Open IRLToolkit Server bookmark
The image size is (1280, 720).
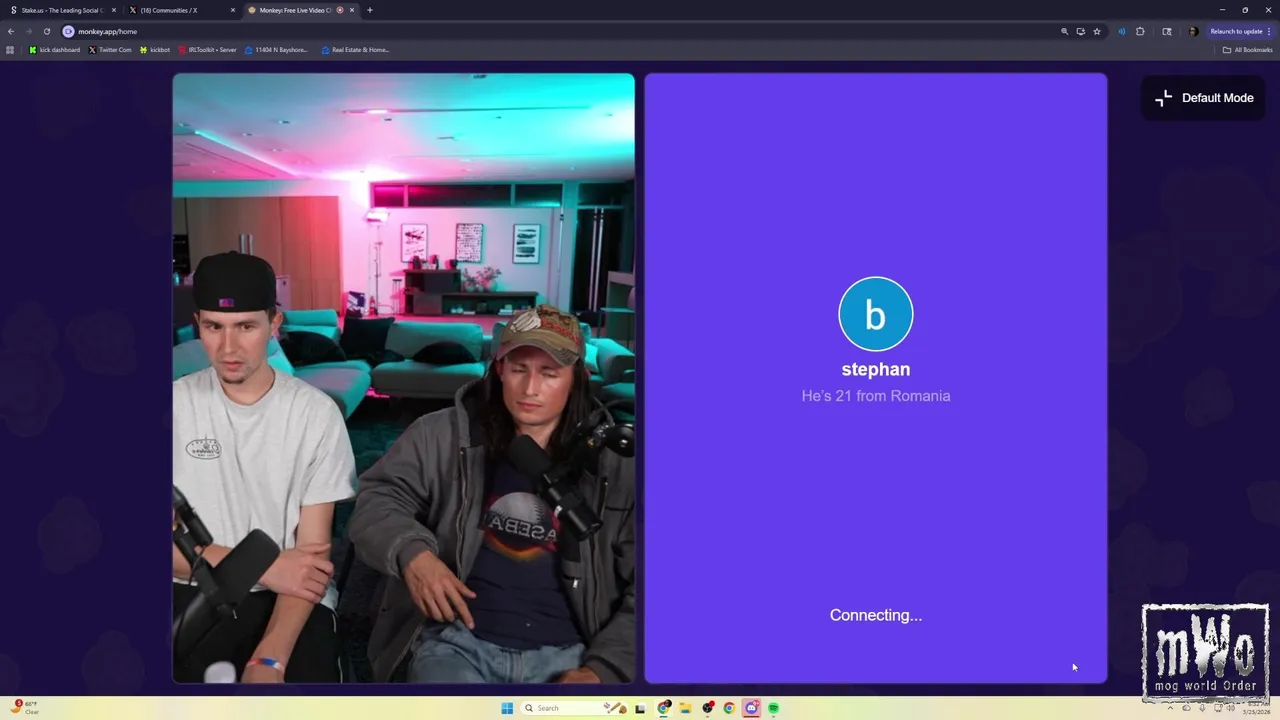tap(208, 50)
